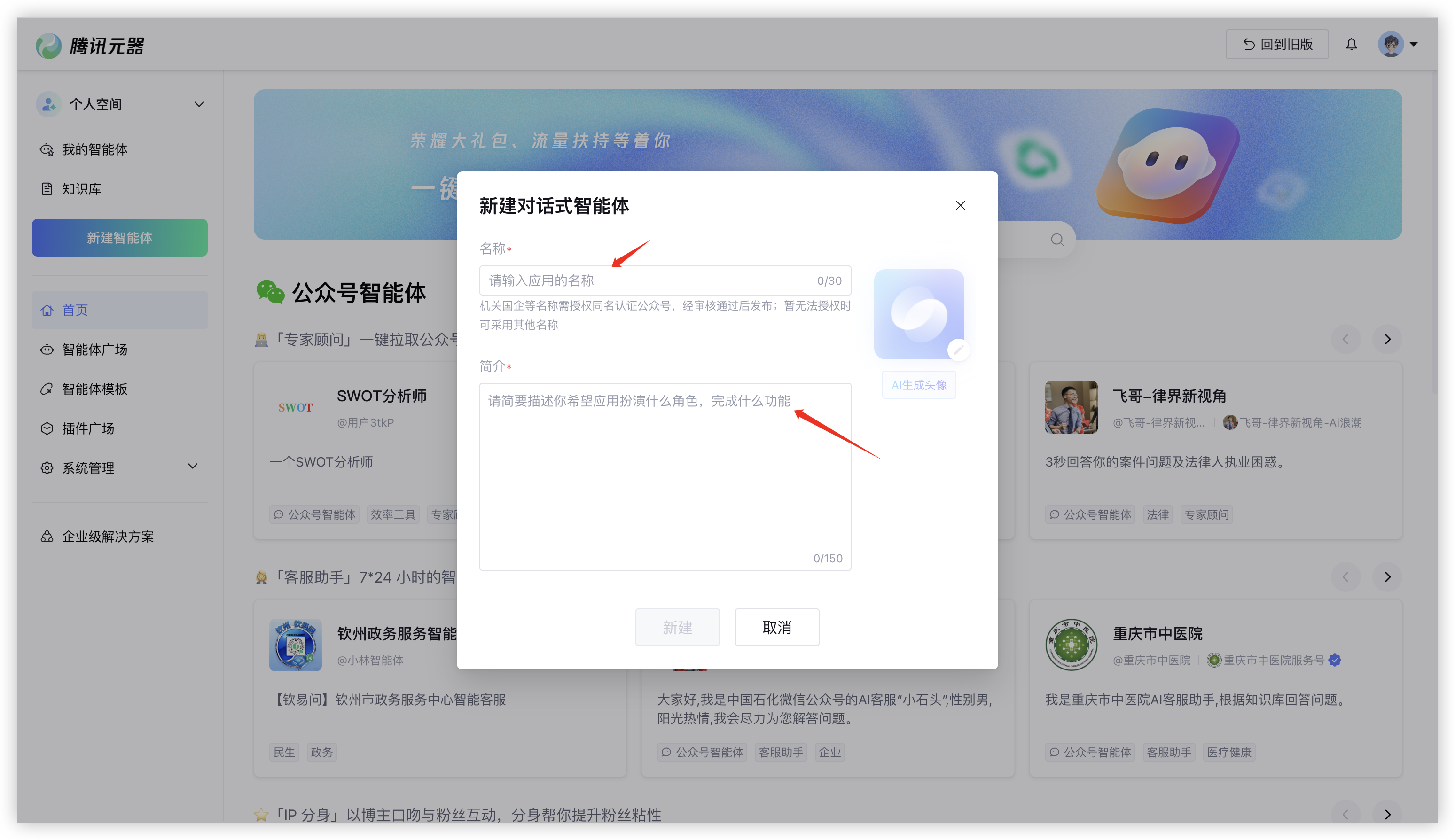The height and width of the screenshot is (840, 1455).
Task: Close the new agent dialog
Action: pyautogui.click(x=961, y=205)
